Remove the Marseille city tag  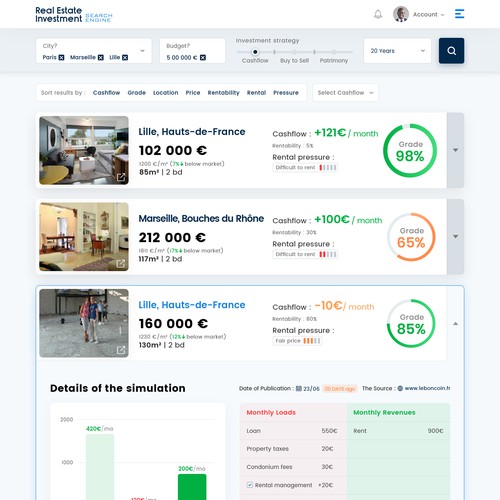coord(101,57)
